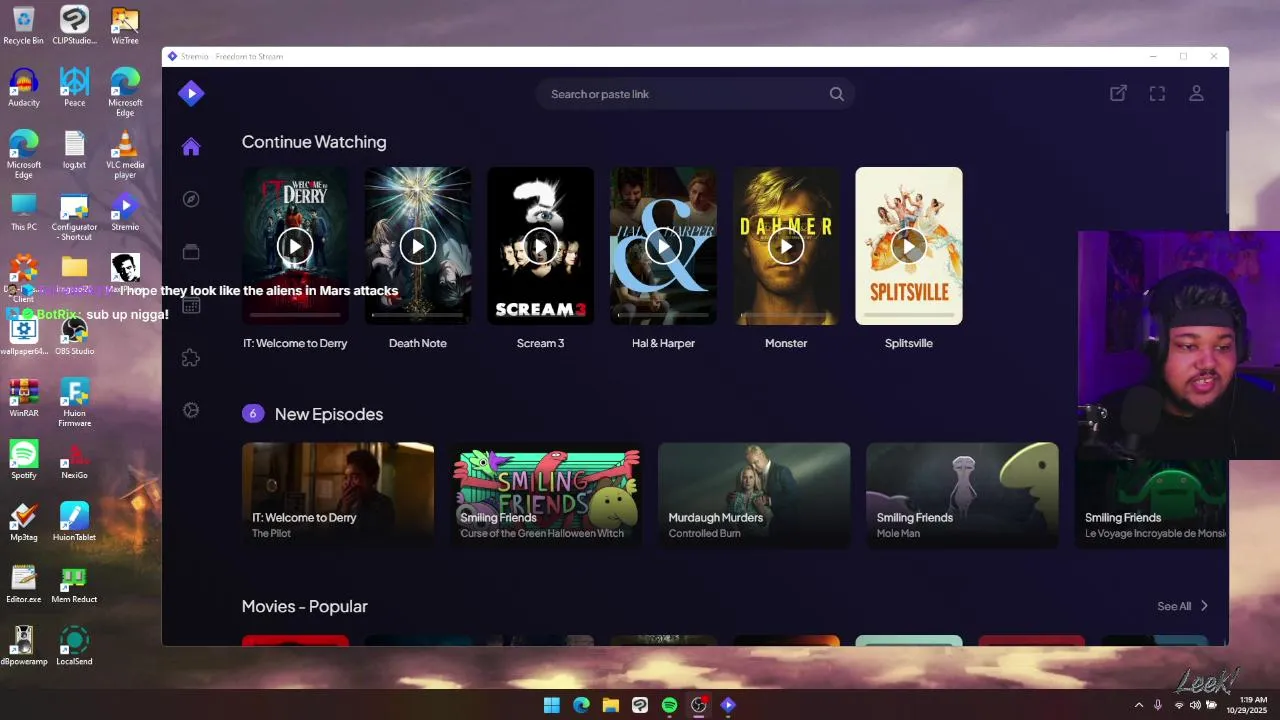Select the wallpaper64 desktop icon
This screenshot has width=1280, height=720.
[23, 336]
